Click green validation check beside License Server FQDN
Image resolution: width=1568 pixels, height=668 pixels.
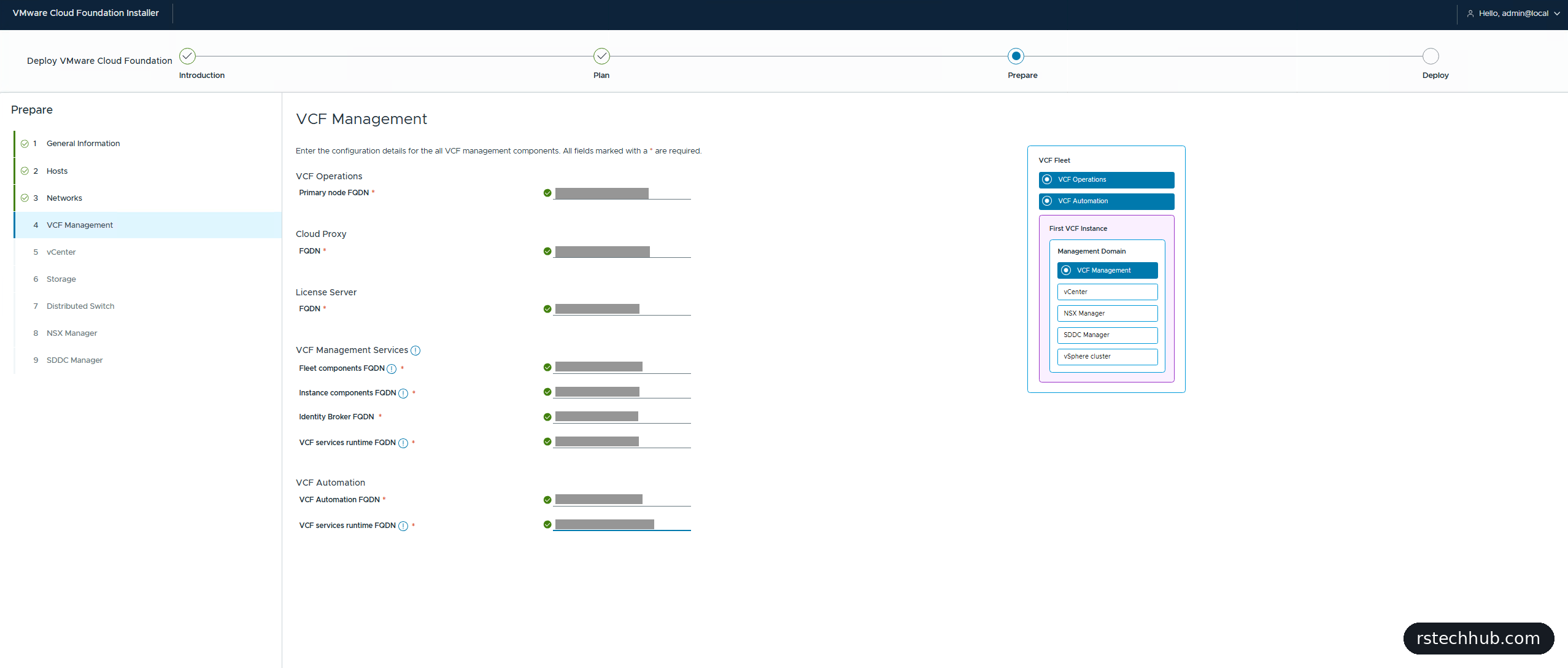tap(547, 309)
